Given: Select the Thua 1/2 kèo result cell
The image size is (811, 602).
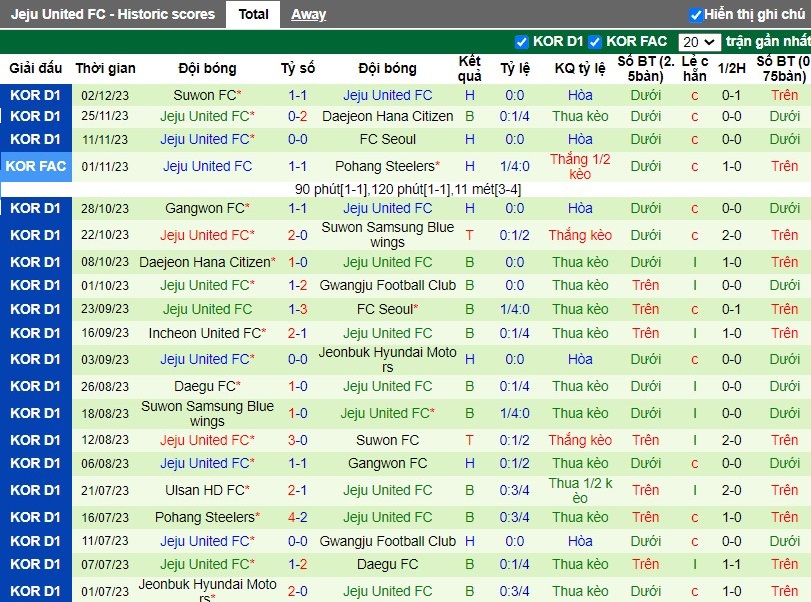Looking at the screenshot, I should (580, 490).
